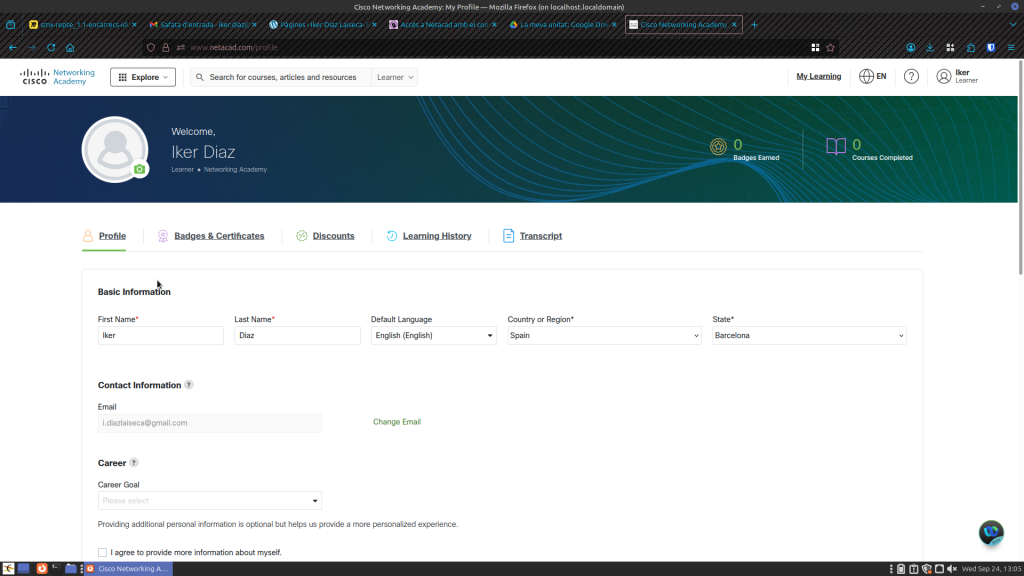Click the browser reload page icon
The image size is (1024, 576).
pyautogui.click(x=51, y=47)
